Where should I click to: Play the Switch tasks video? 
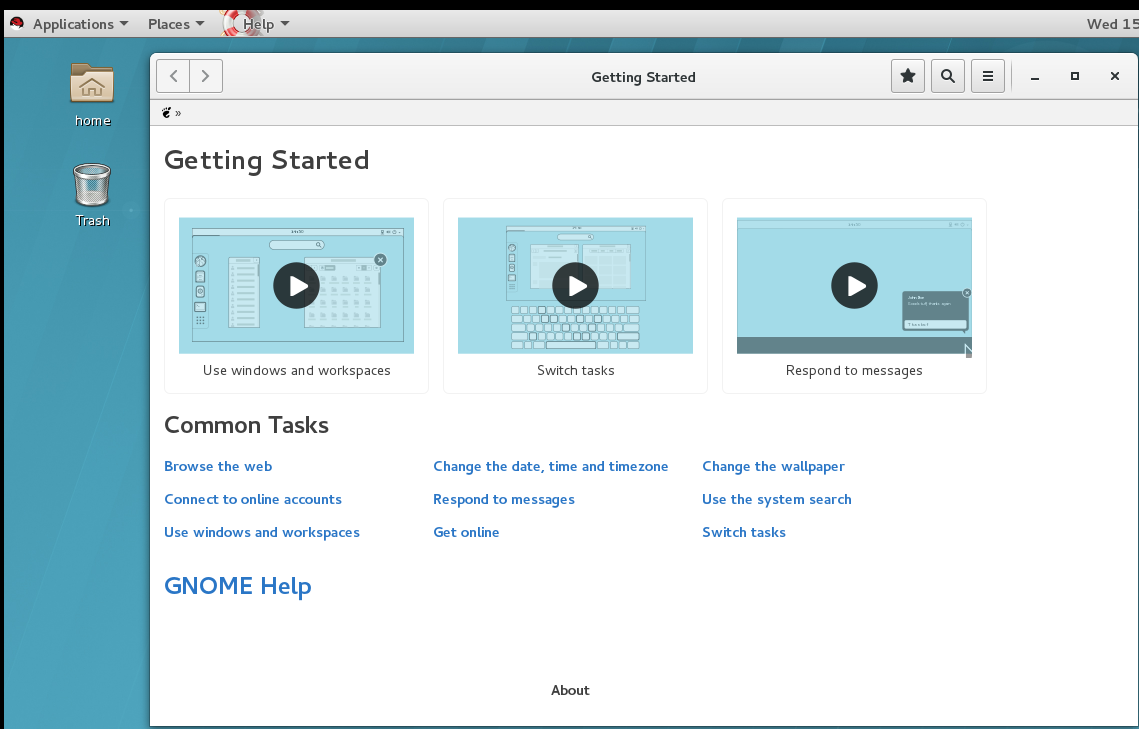pos(575,285)
